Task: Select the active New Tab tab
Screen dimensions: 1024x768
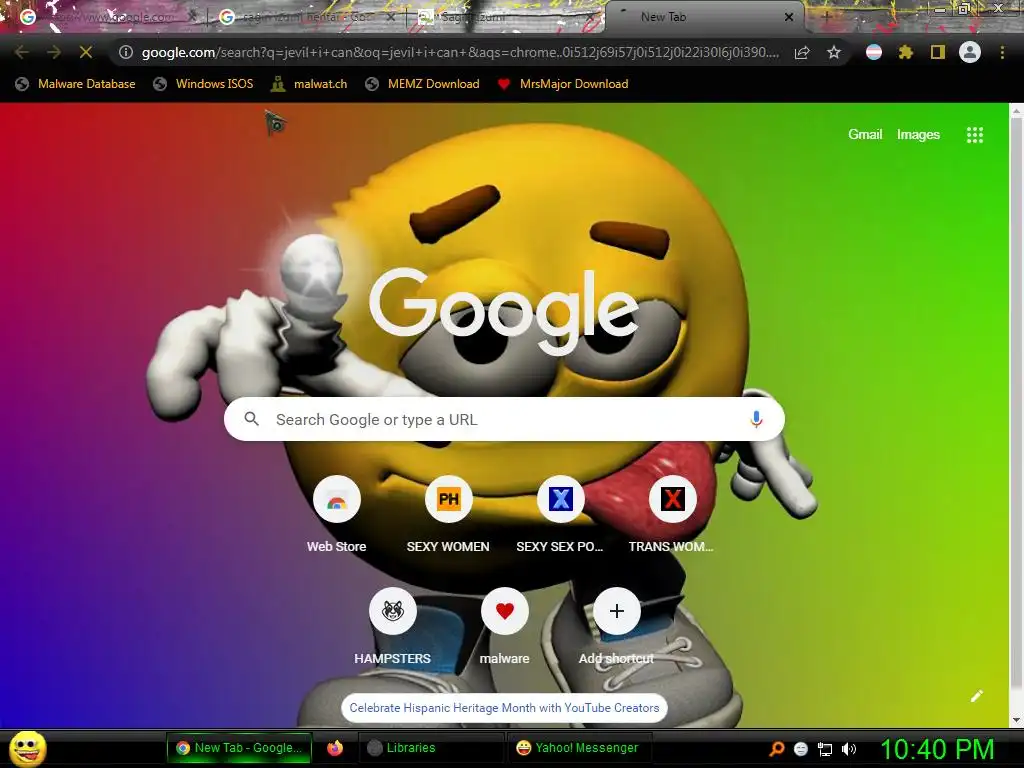Action: 705,17
